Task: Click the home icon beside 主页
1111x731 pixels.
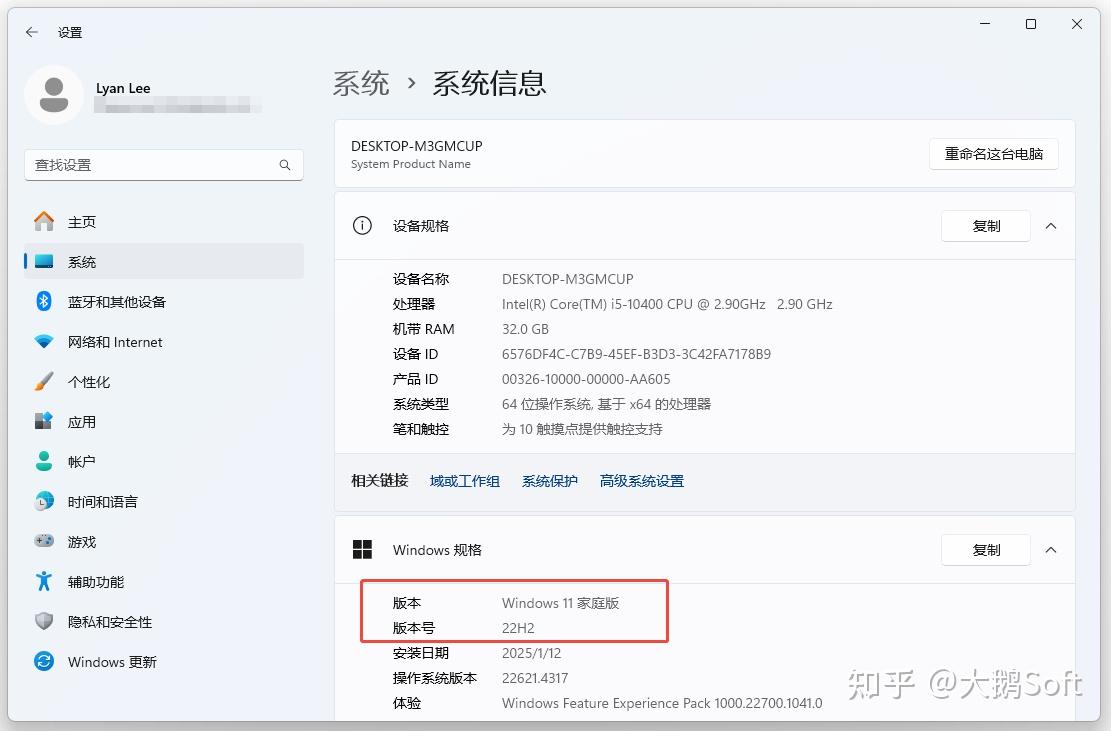Action: (44, 222)
